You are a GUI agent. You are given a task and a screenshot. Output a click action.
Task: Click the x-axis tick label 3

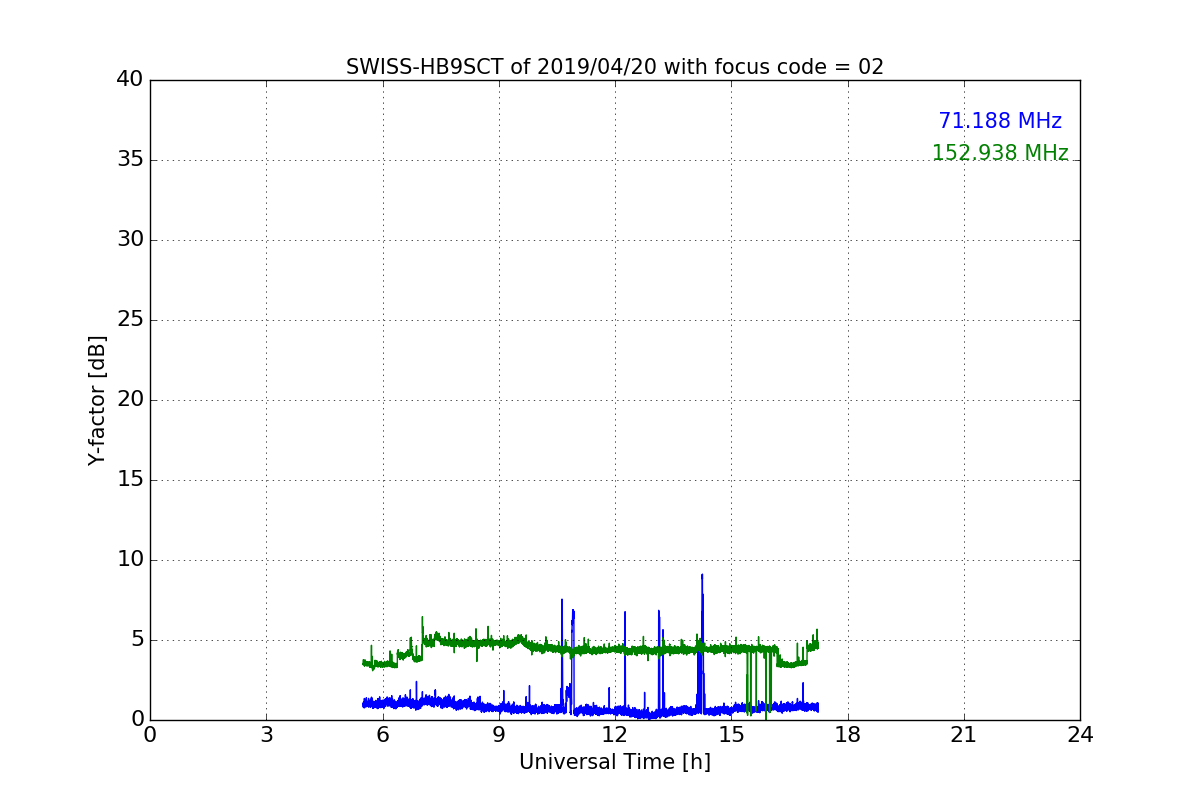click(x=266, y=735)
